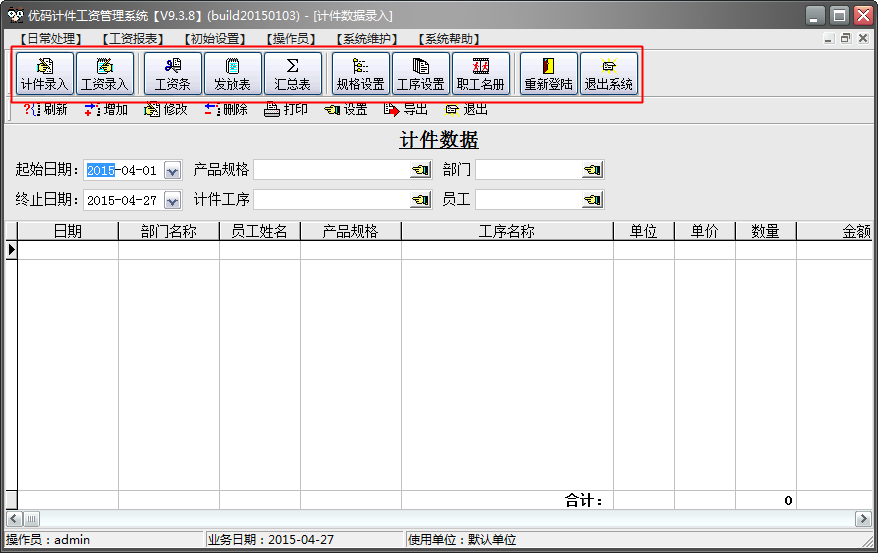878x553 pixels.
Task: Click the 重新登陆 toolbar icon
Action: pyautogui.click(x=549, y=73)
